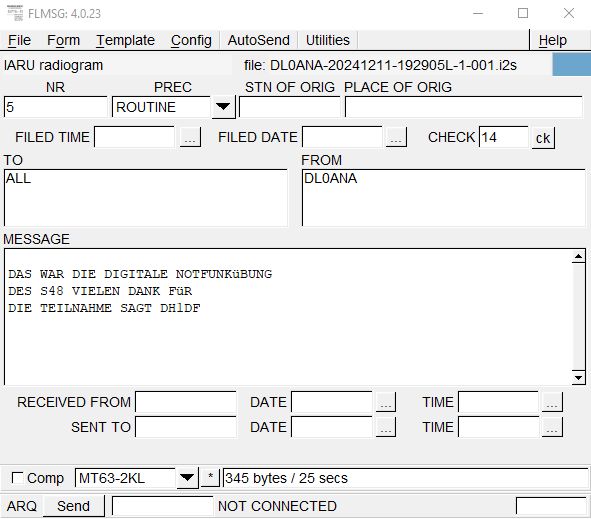The width and height of the screenshot is (591, 519).
Task: Toggle the ARQ mode label
Action: (21, 506)
